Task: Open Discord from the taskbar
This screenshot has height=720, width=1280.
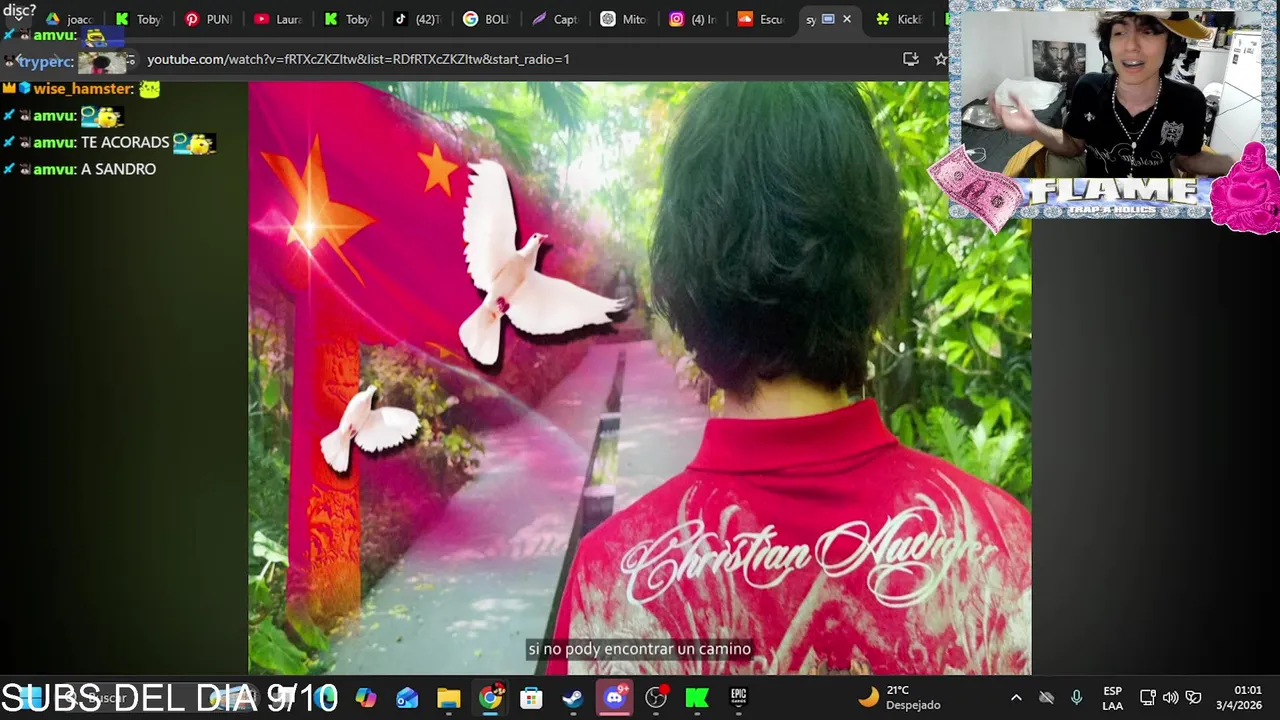Action: click(x=614, y=698)
